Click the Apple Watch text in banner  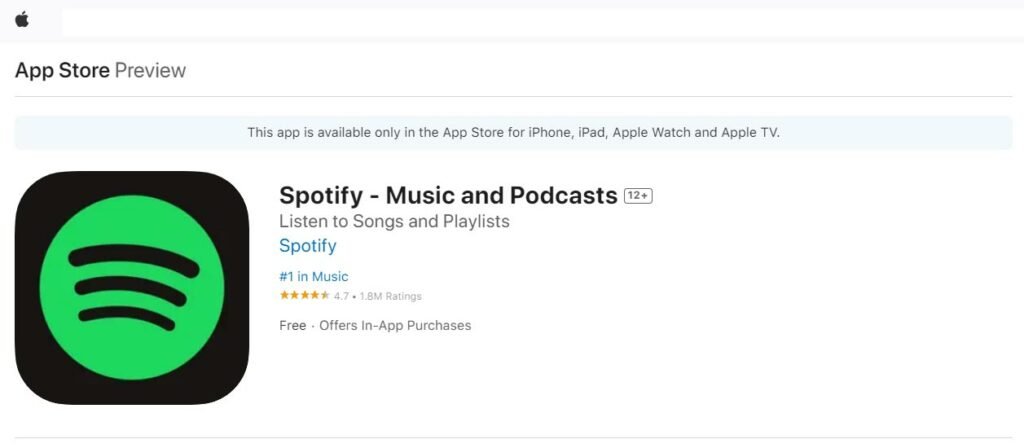coord(650,132)
